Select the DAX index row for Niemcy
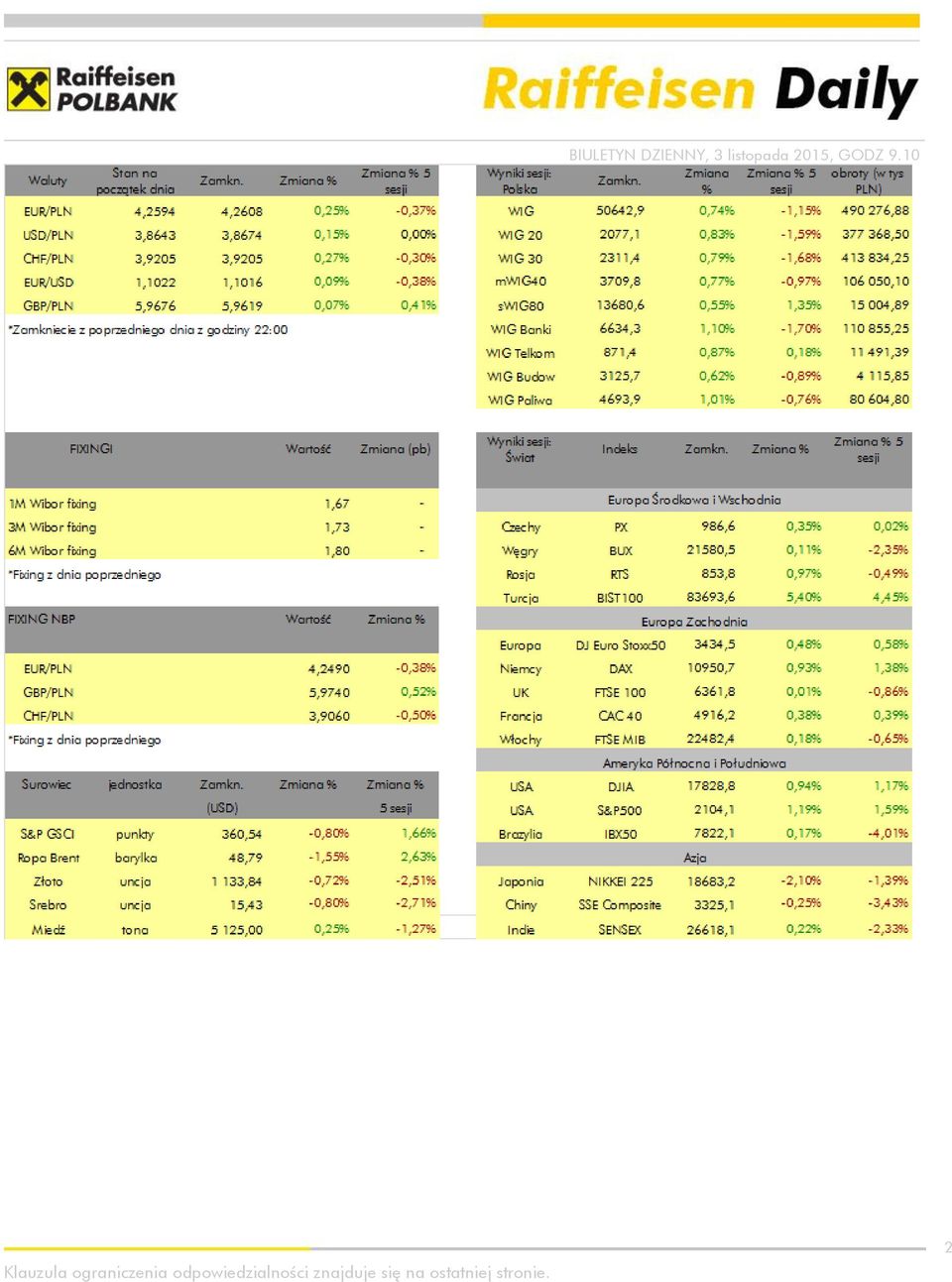952x1282 pixels. 694,668
